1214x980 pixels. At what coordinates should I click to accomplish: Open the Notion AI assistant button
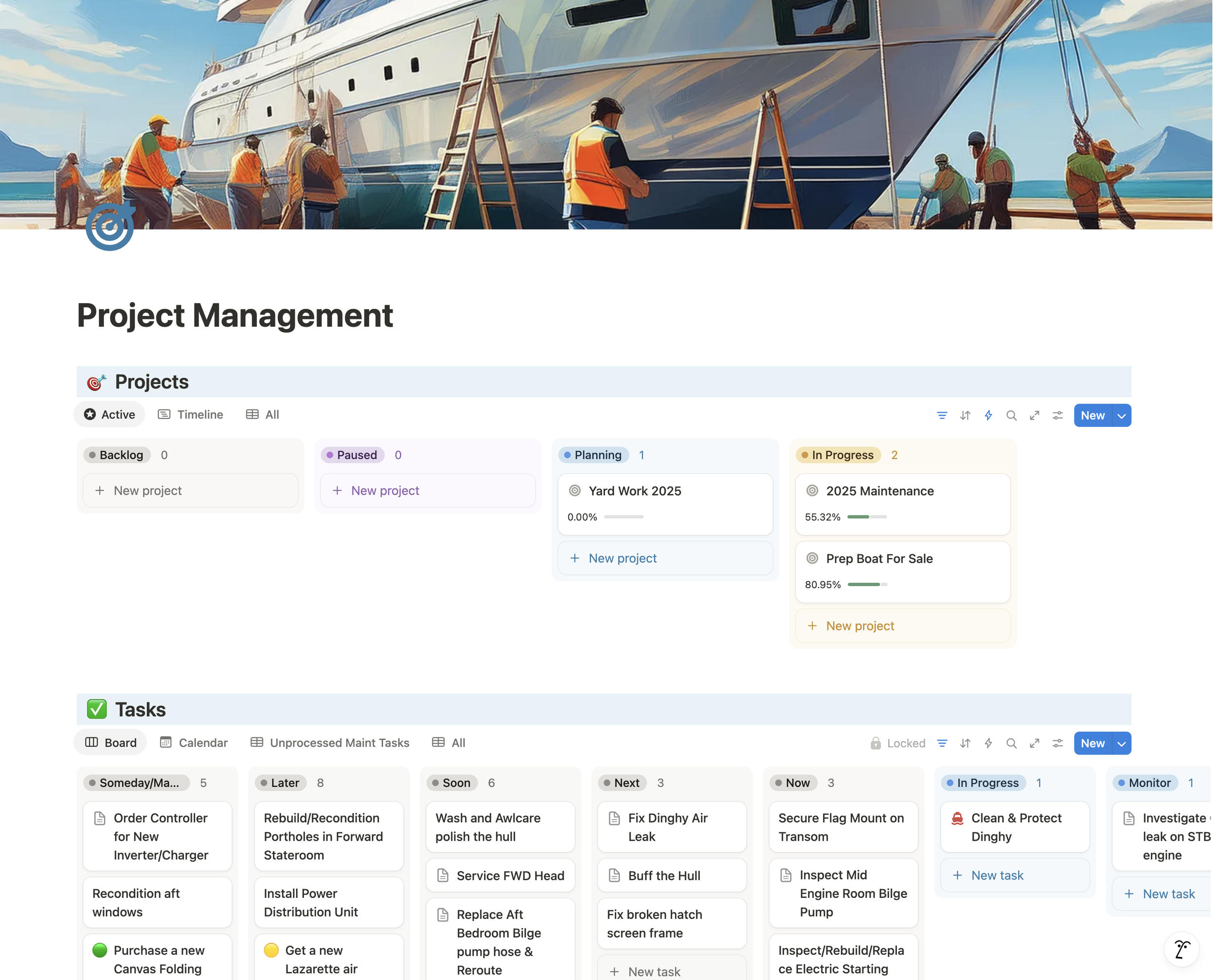(x=1182, y=949)
